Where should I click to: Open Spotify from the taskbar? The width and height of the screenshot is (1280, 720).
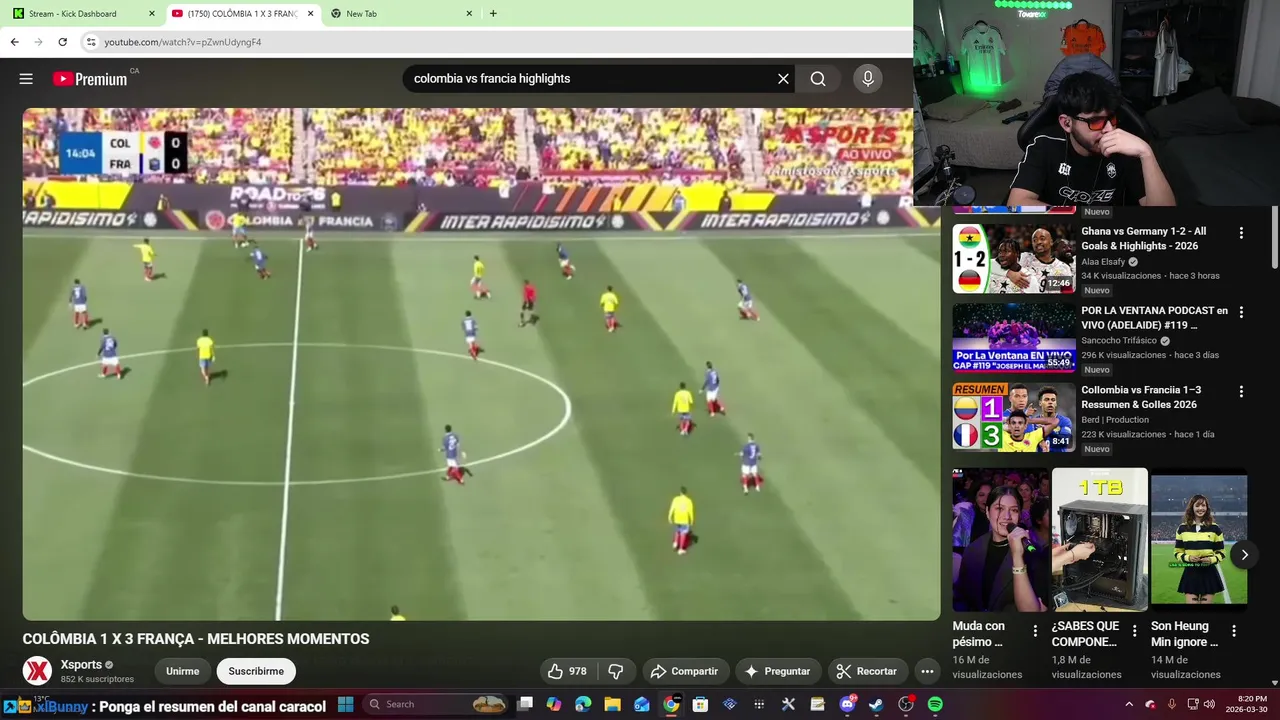[x=935, y=704]
